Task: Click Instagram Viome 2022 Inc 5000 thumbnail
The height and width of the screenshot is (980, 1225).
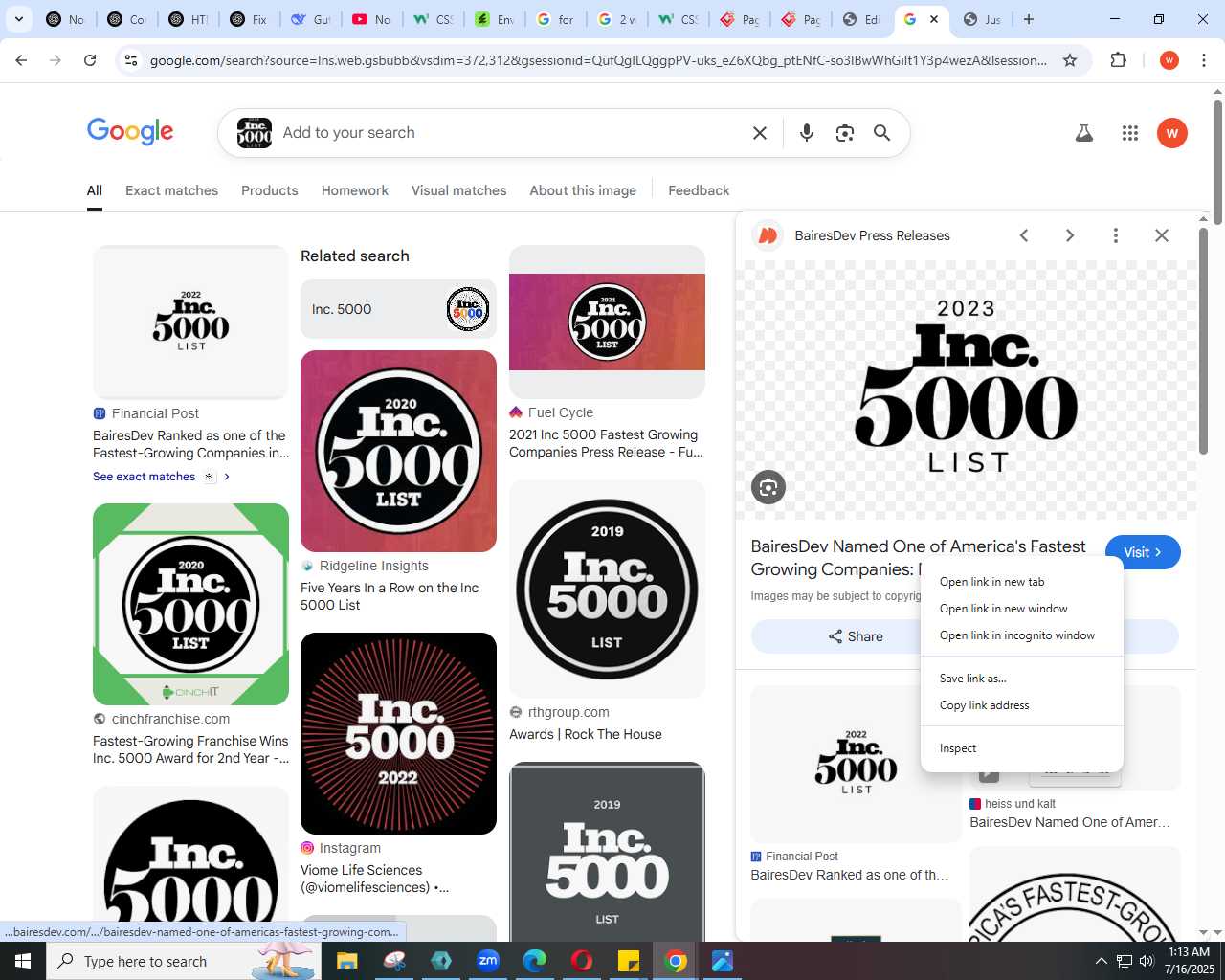Action: (398, 733)
